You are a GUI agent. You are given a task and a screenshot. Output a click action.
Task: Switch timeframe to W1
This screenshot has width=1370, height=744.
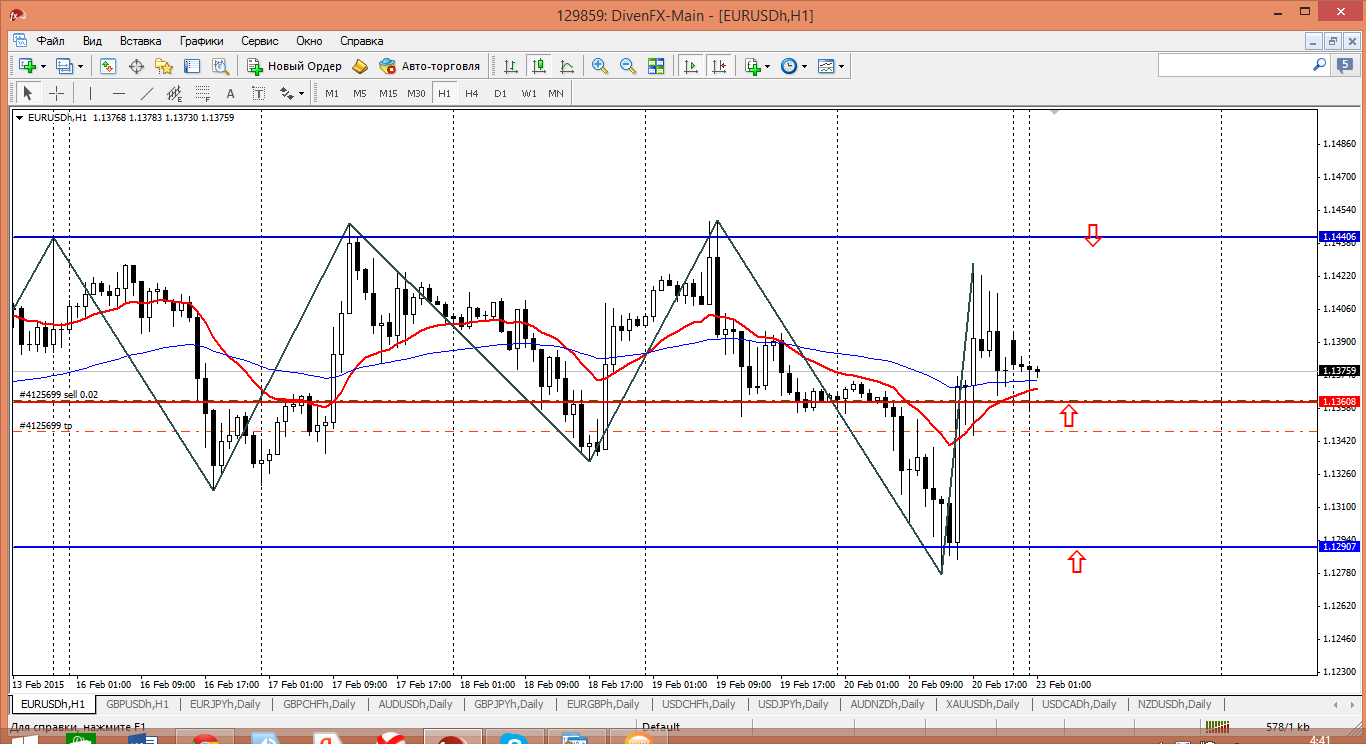pyautogui.click(x=528, y=93)
